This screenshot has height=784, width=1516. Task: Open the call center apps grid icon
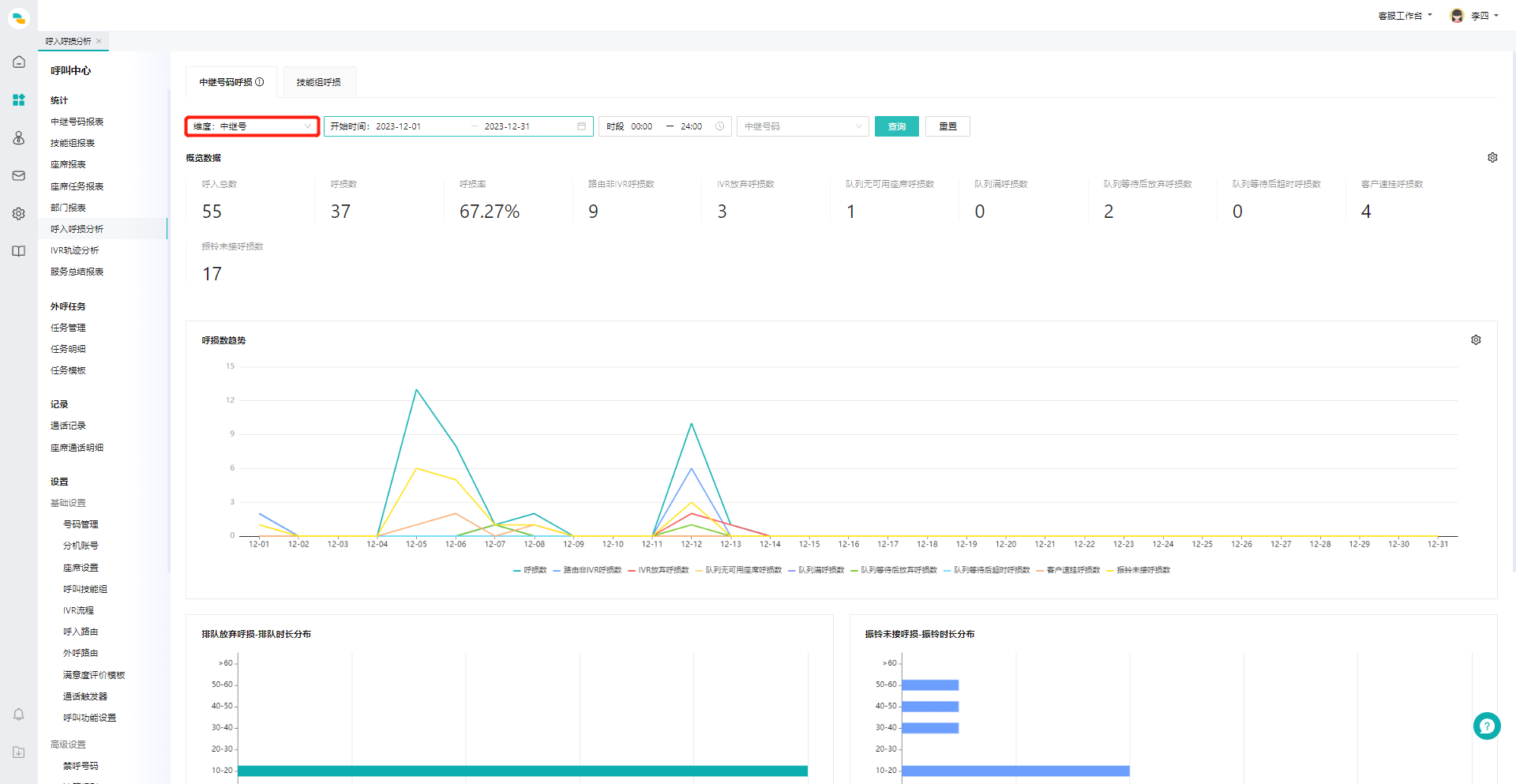[x=19, y=99]
